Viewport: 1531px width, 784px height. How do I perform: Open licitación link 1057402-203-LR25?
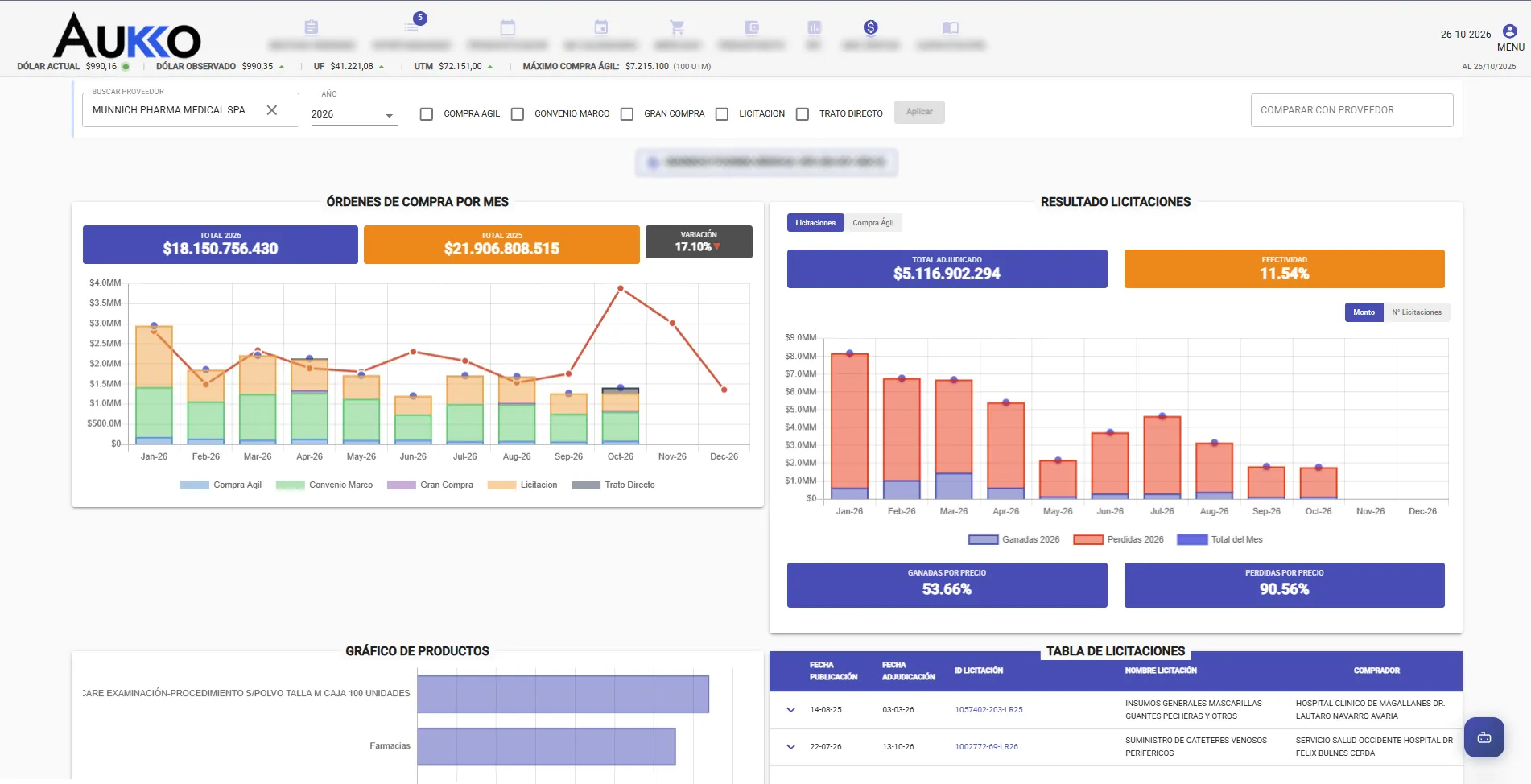coord(988,710)
